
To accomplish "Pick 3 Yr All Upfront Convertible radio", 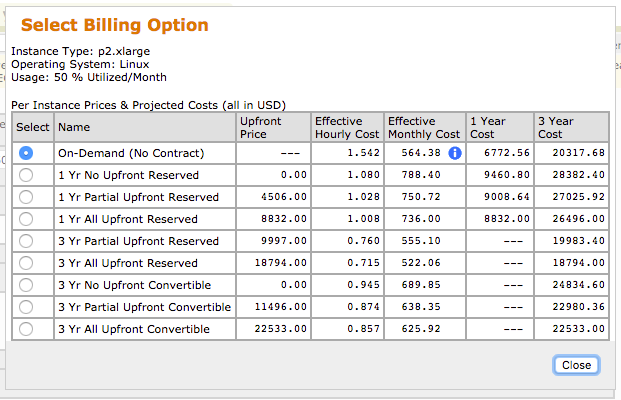I will pyautogui.click(x=26, y=329).
